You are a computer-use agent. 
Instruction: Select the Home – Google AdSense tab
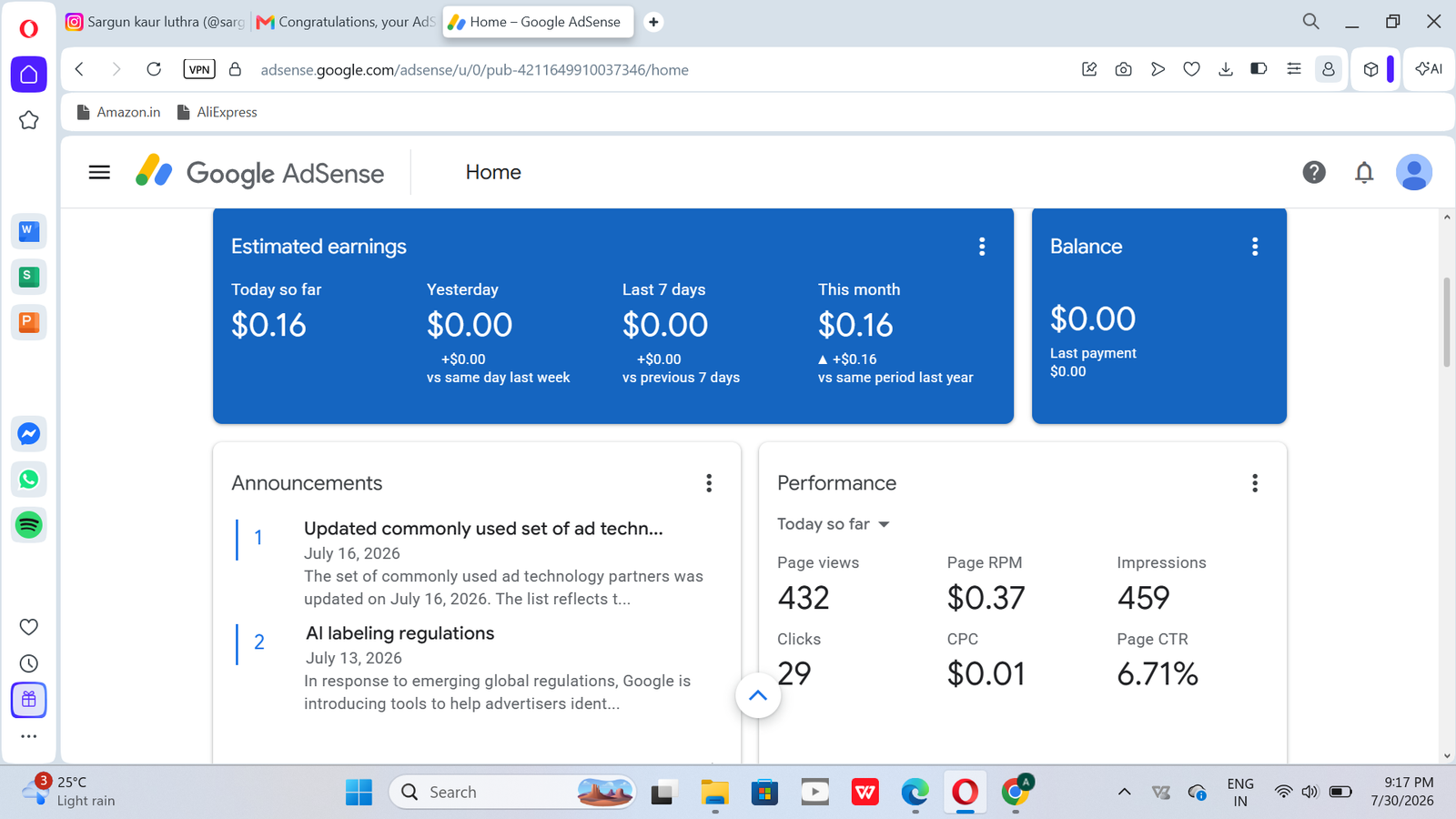tap(540, 22)
